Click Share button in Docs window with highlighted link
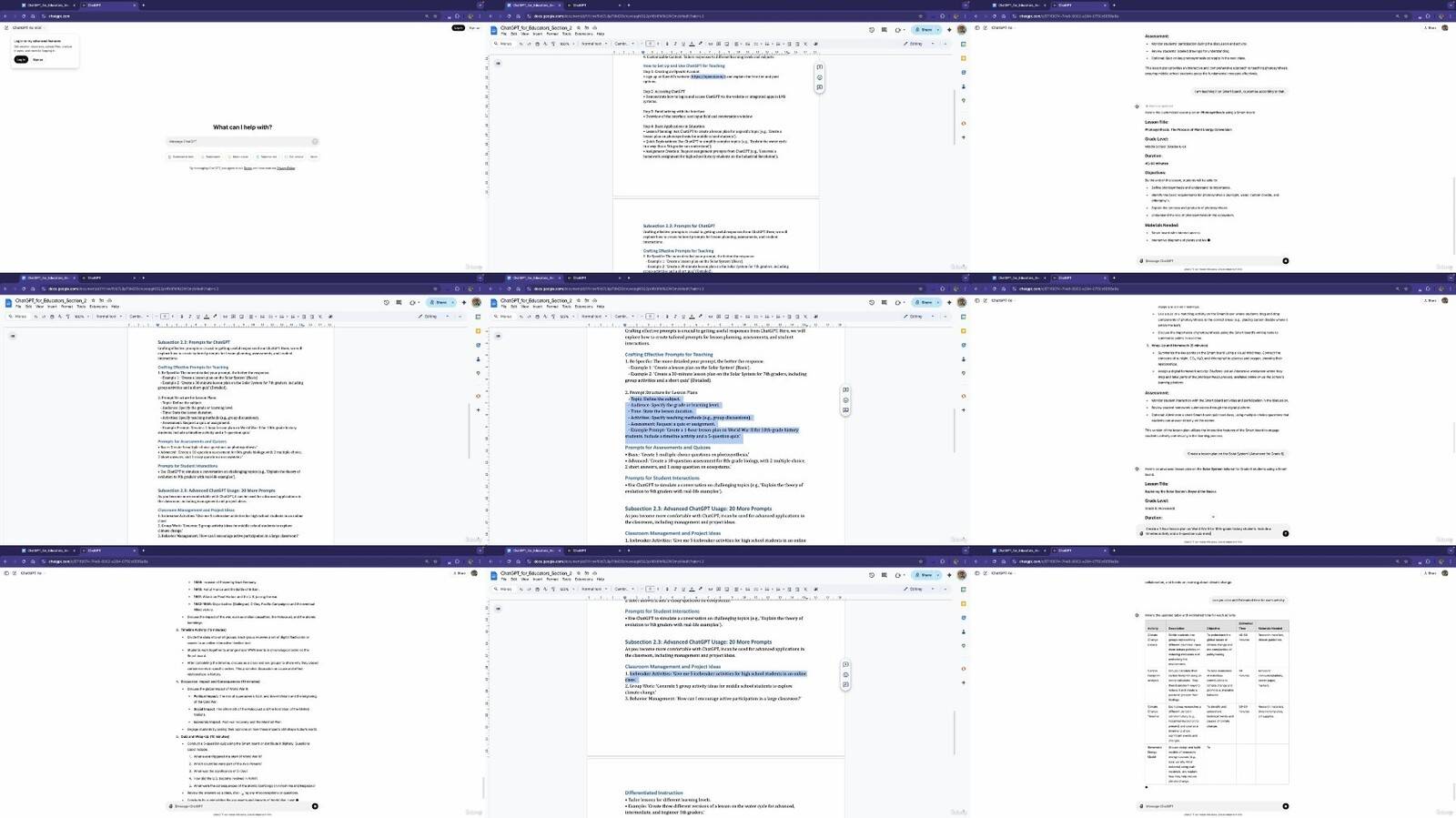The width and height of the screenshot is (1456, 818). click(924, 29)
